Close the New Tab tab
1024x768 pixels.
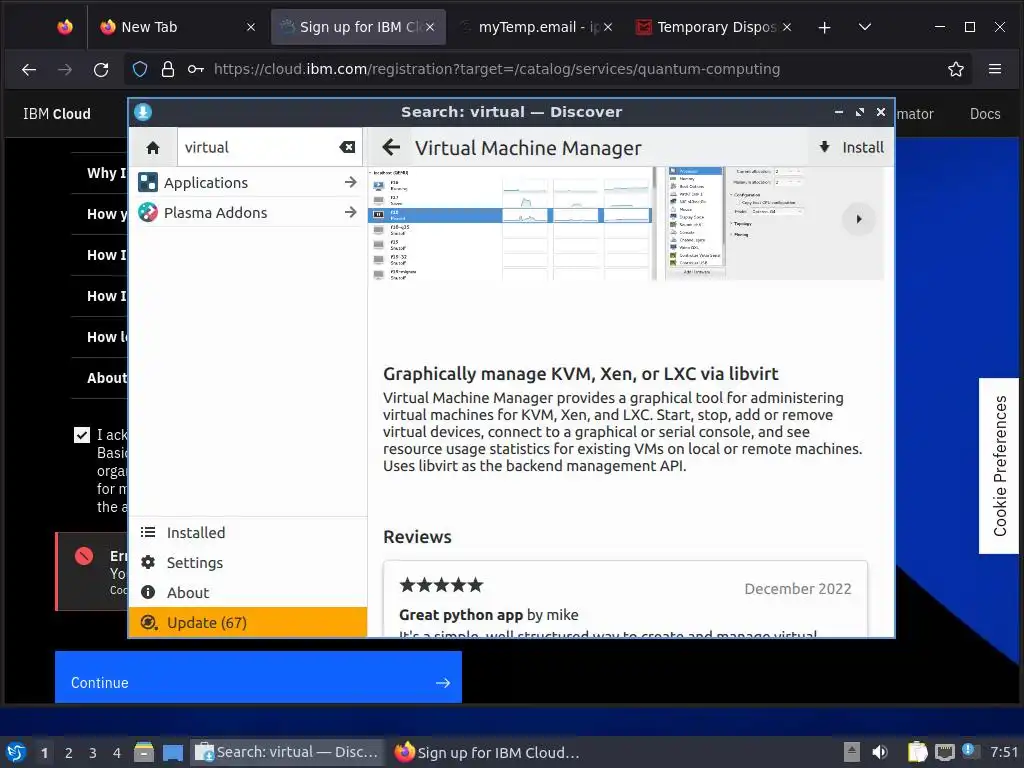251,27
